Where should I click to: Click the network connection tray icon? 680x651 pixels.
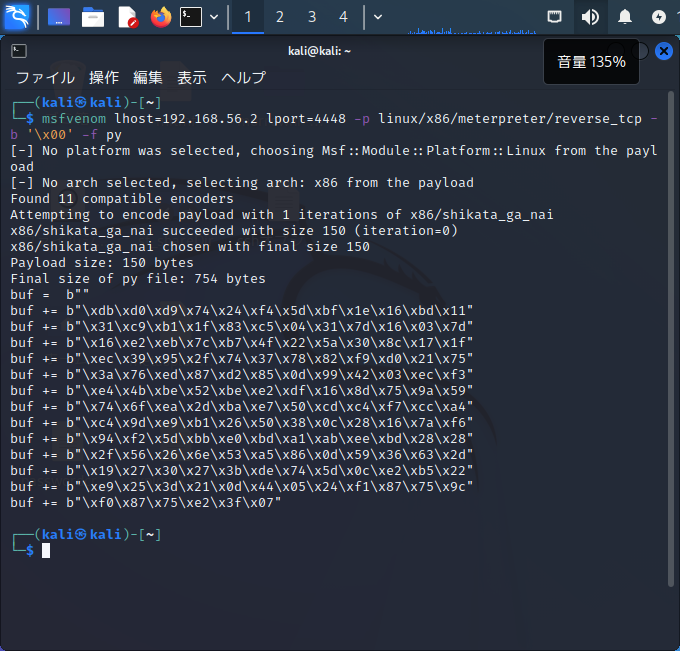click(554, 17)
